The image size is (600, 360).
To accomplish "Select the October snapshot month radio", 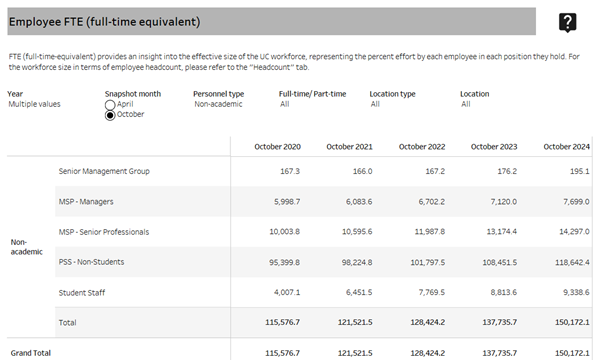I will 110,115.
